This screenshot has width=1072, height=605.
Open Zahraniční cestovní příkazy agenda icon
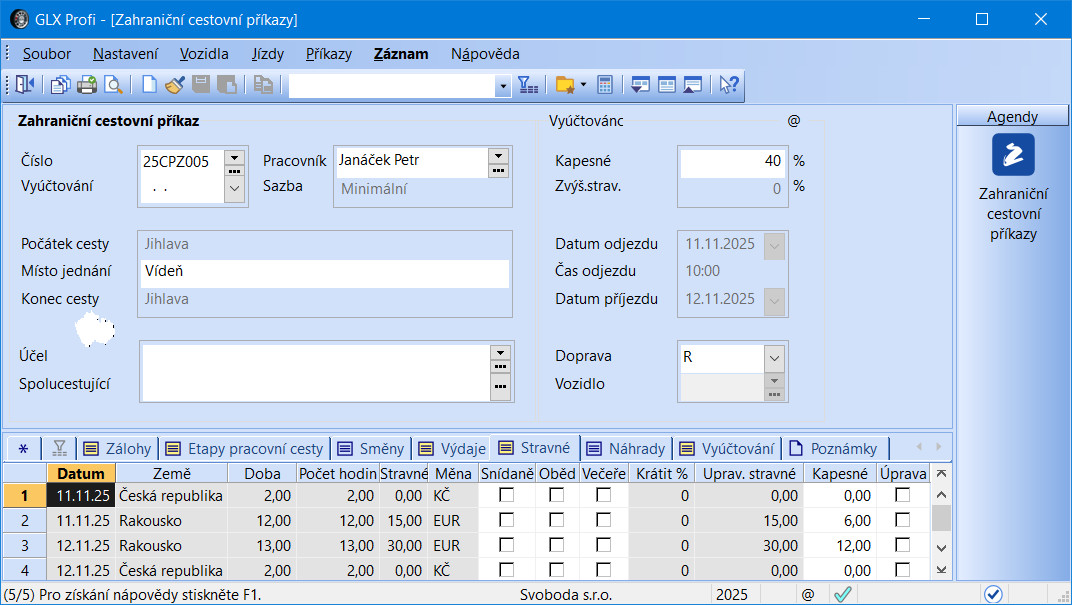point(1013,155)
